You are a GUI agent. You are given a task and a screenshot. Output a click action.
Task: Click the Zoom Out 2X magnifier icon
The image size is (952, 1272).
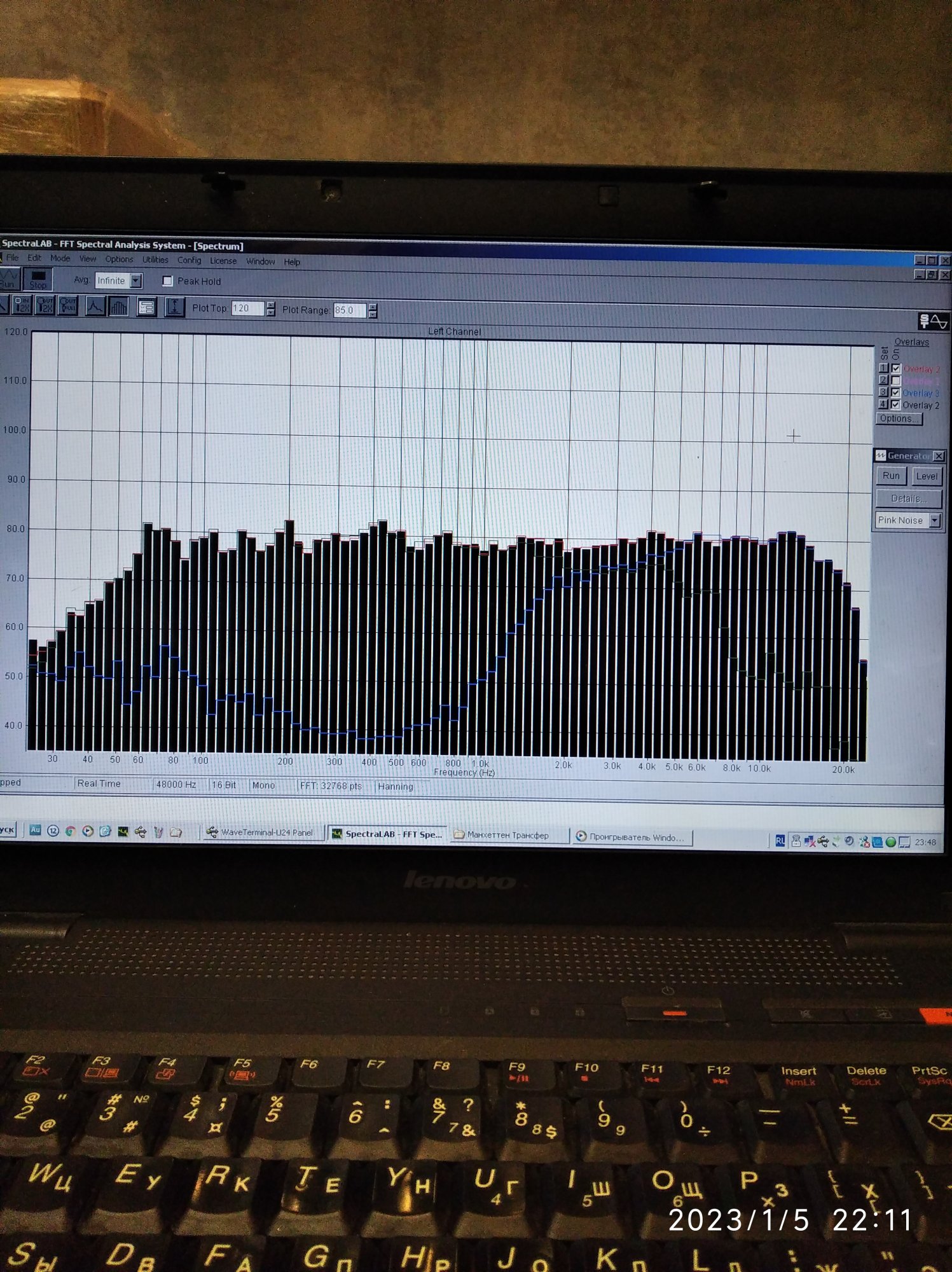click(45, 306)
